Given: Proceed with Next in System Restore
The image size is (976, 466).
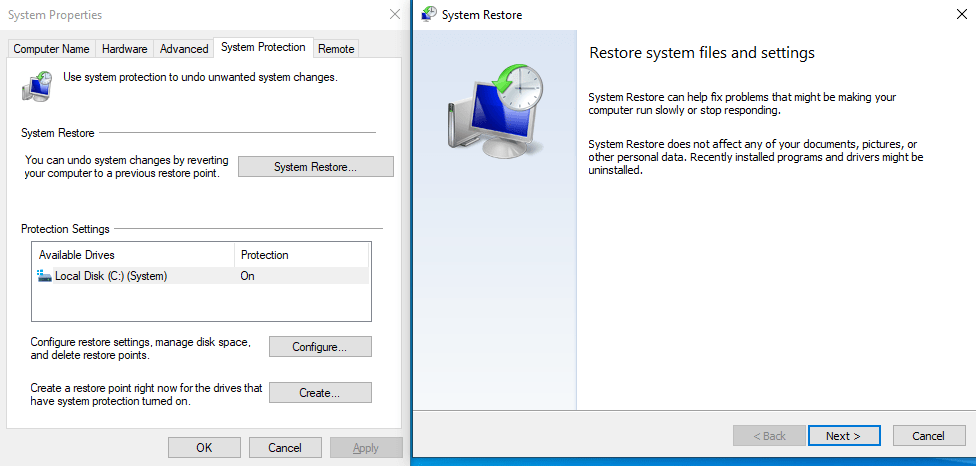Looking at the screenshot, I should tap(844, 436).
